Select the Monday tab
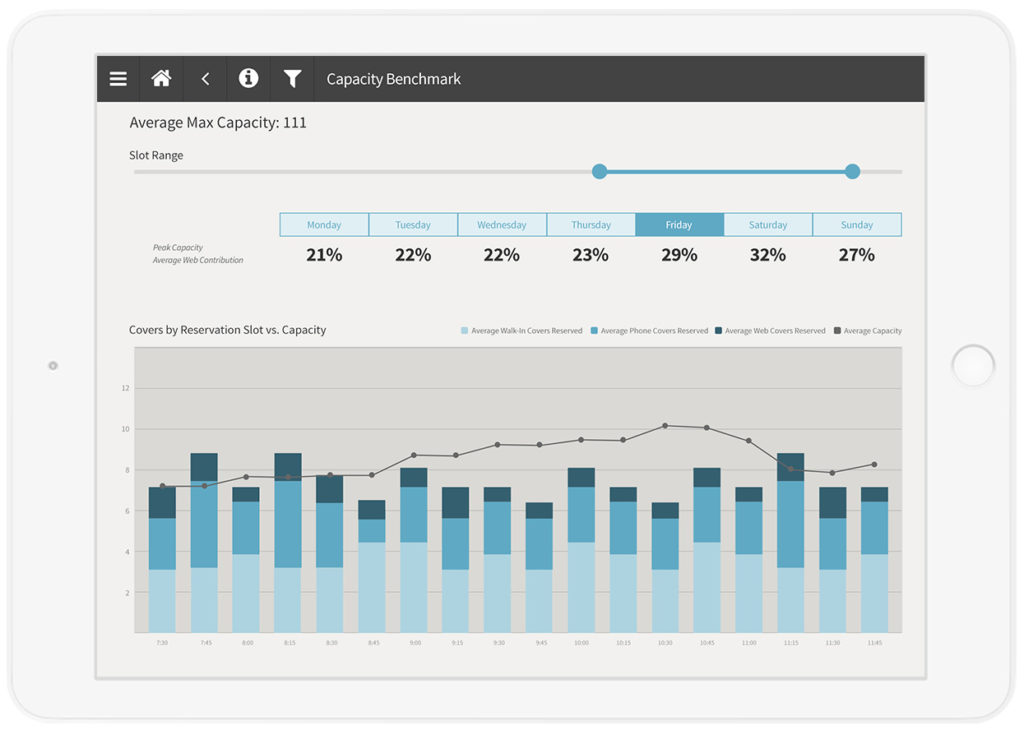1024x735 pixels. (x=324, y=225)
